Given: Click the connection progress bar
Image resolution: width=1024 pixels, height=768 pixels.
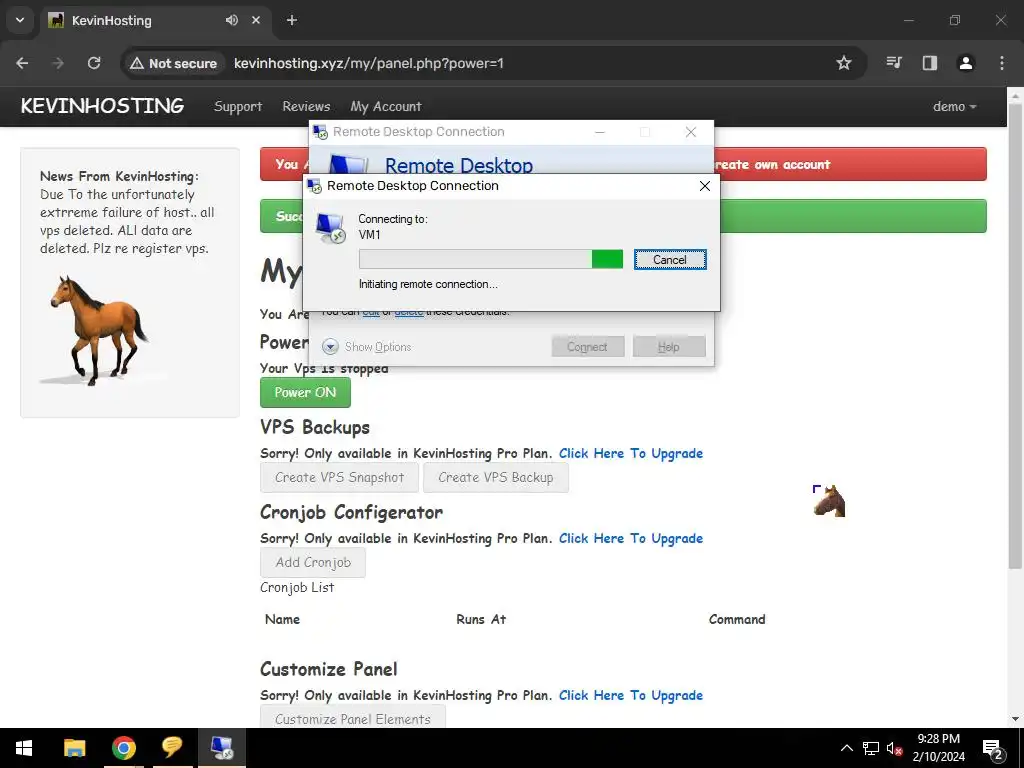Looking at the screenshot, I should (491, 259).
